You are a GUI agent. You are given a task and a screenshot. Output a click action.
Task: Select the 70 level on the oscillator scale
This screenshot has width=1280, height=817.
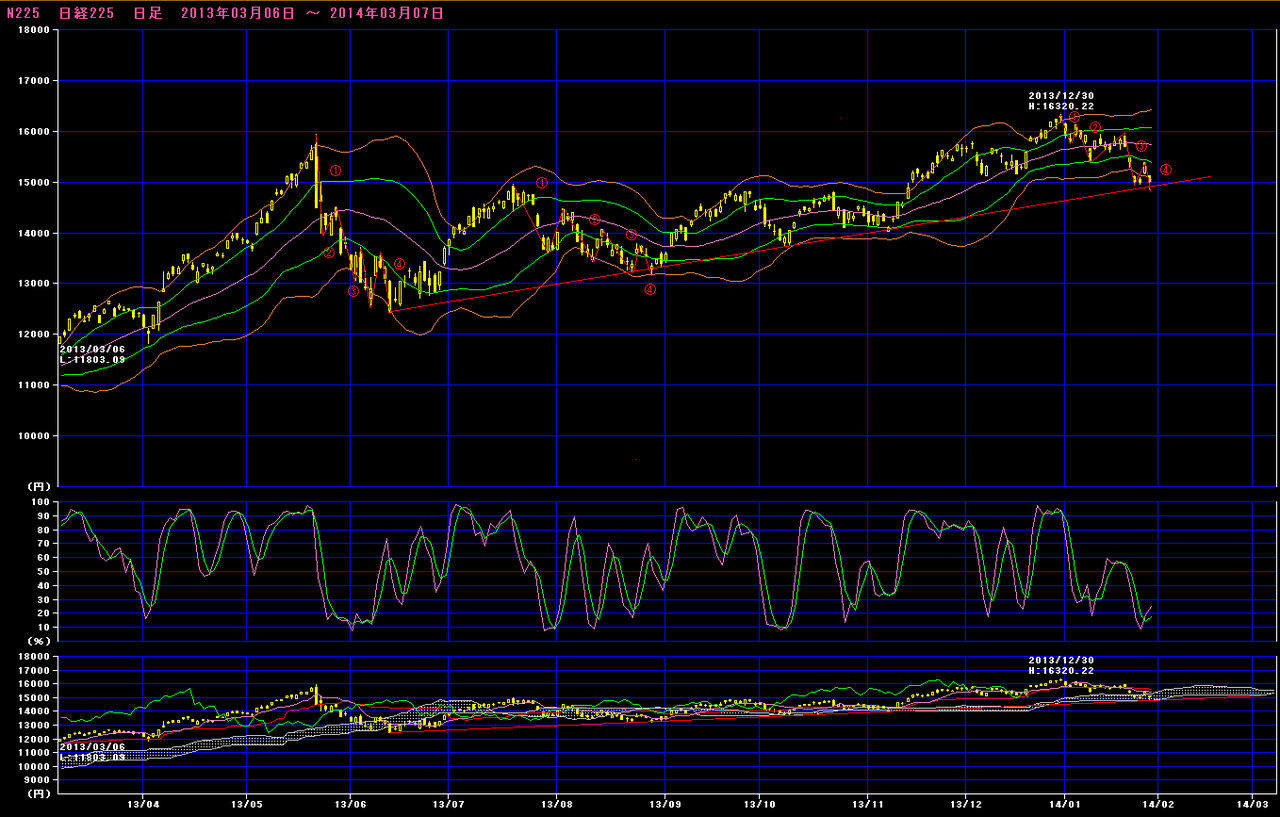tap(43, 544)
